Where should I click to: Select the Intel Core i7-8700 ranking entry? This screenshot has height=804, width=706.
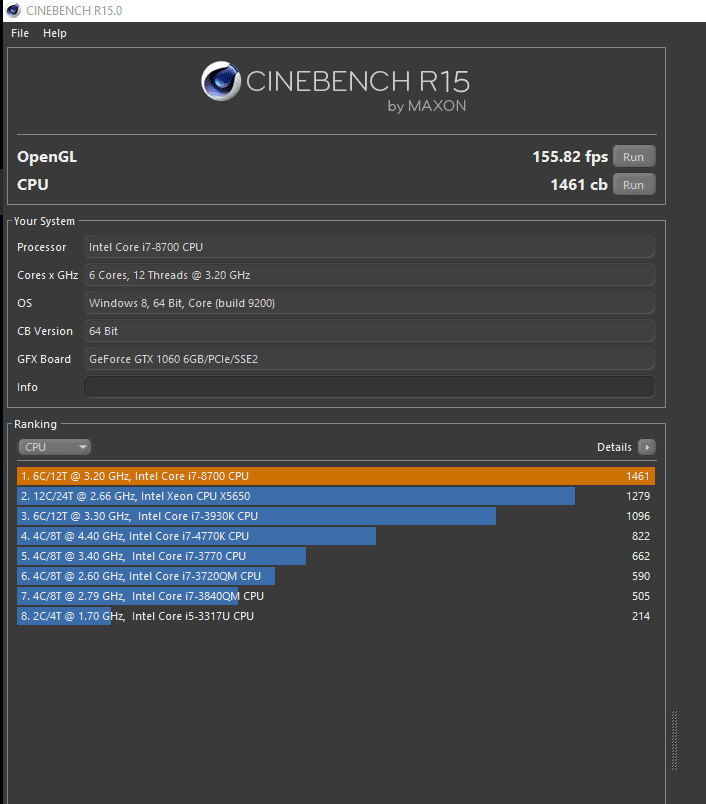coord(336,476)
